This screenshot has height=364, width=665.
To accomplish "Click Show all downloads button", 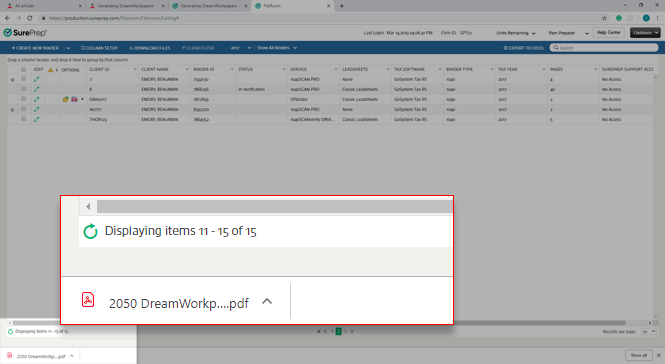I will click(638, 356).
